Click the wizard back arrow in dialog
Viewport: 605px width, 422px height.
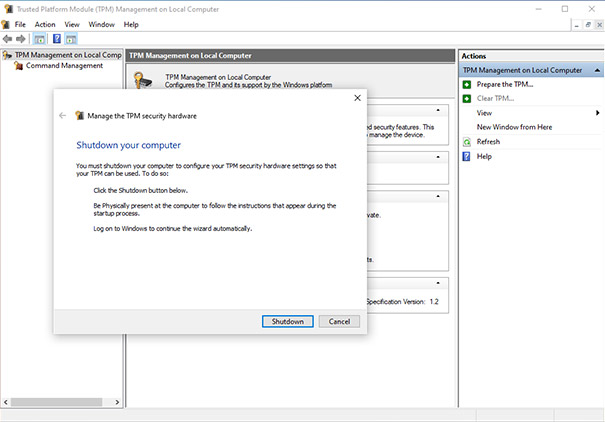pos(63,116)
